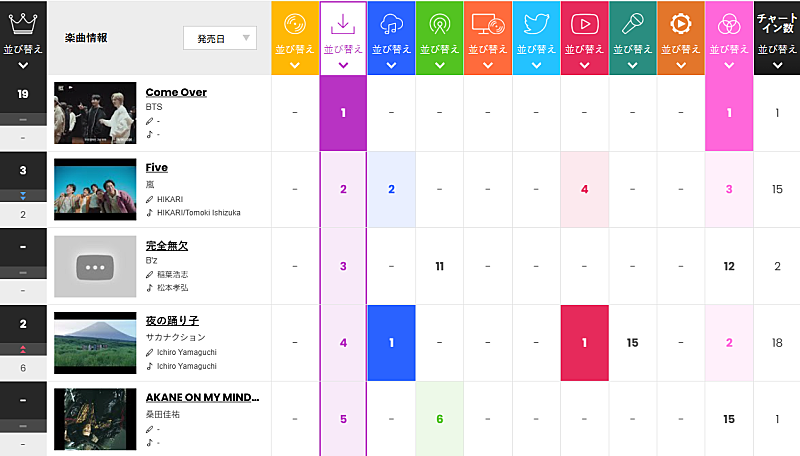Click pink column rank 1 for Come Over
Viewport: 800px width, 456px height.
[729, 113]
